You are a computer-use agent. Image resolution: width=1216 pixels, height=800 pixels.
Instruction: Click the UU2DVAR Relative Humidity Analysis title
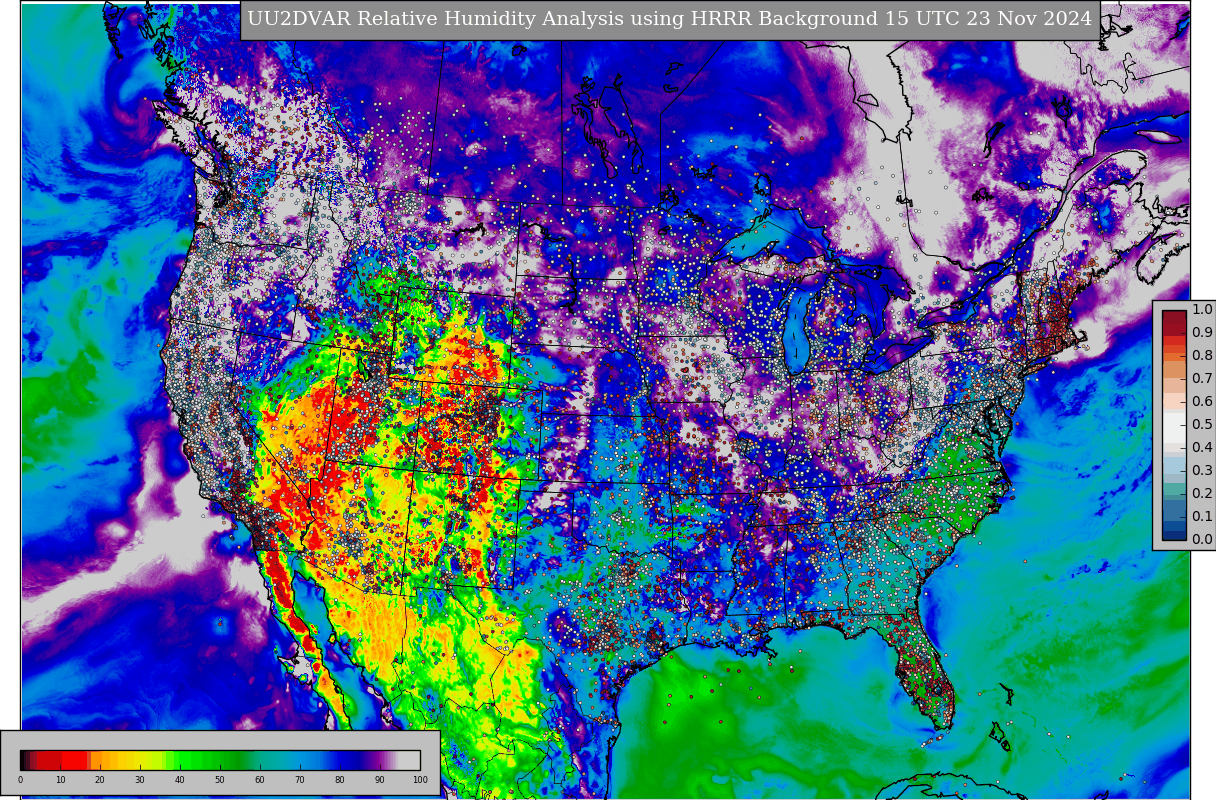[670, 19]
